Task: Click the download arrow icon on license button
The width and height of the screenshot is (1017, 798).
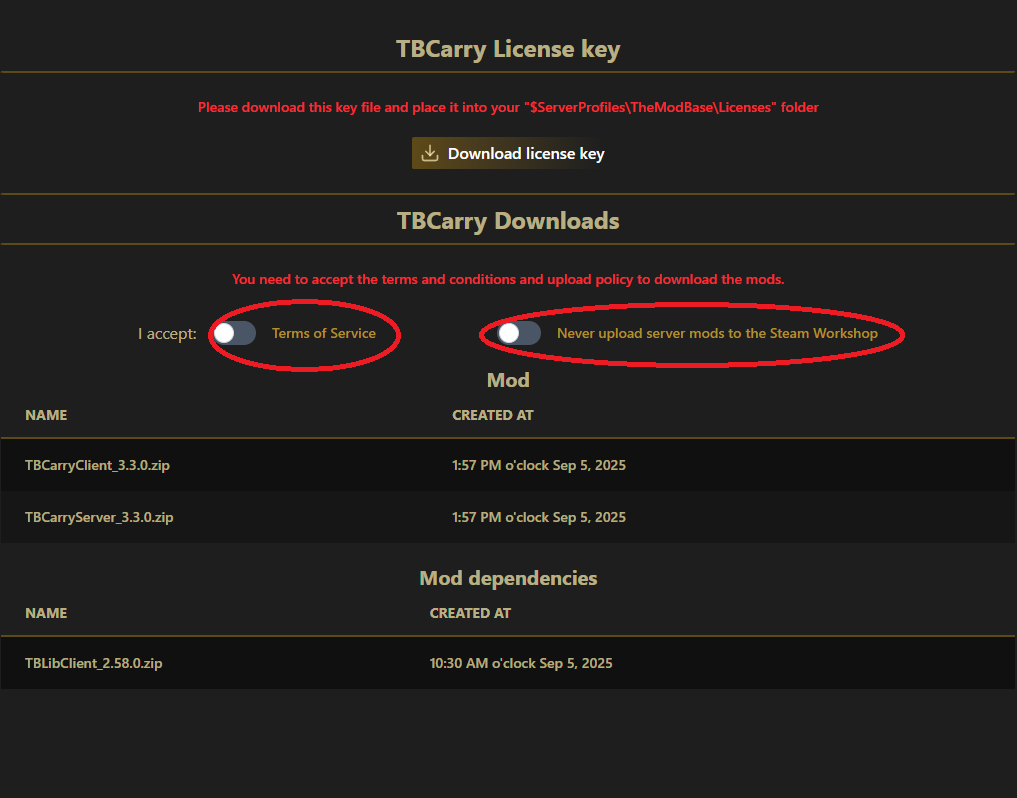Action: [430, 153]
